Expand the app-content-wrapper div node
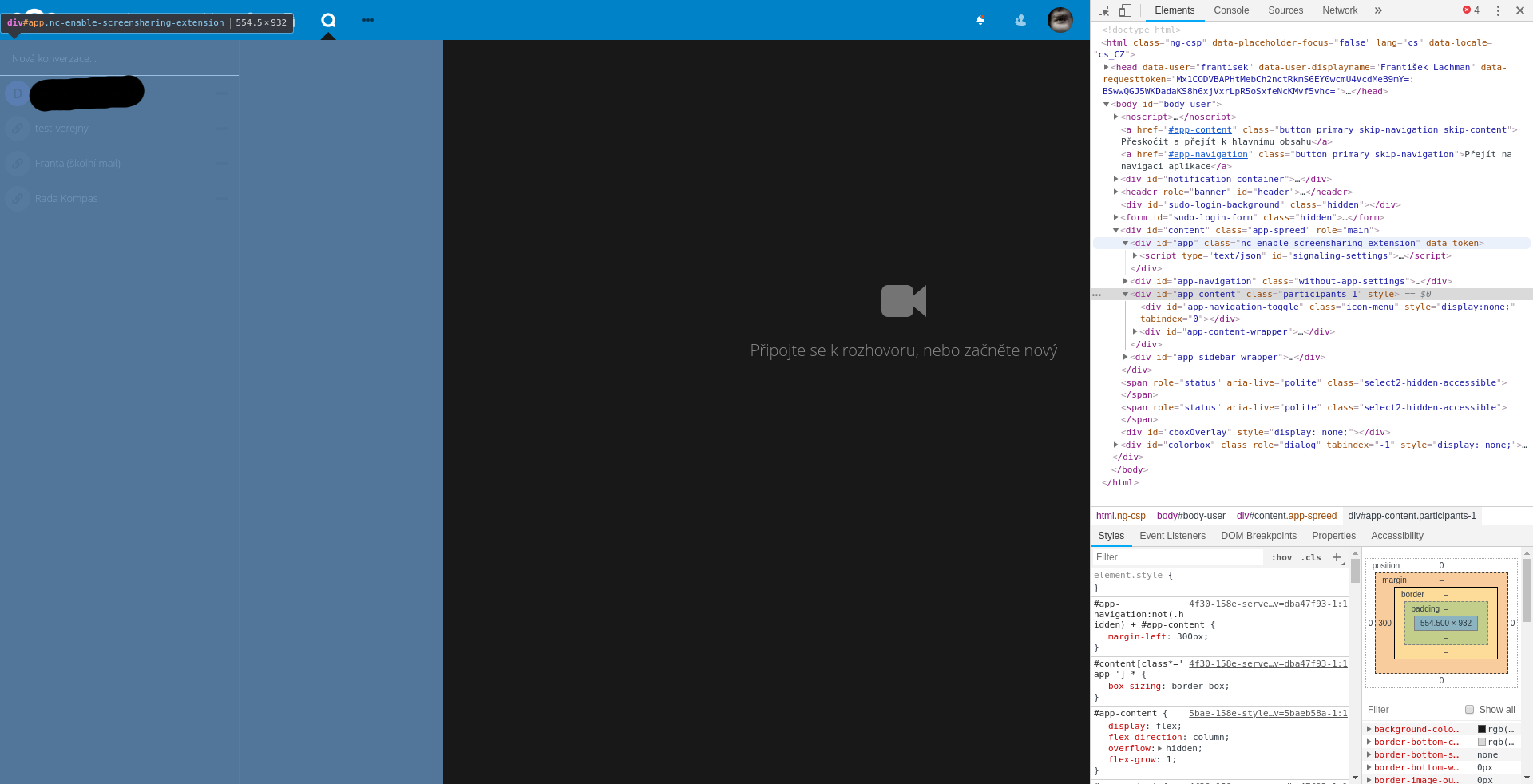Viewport: 1533px width, 784px height. [1135, 331]
